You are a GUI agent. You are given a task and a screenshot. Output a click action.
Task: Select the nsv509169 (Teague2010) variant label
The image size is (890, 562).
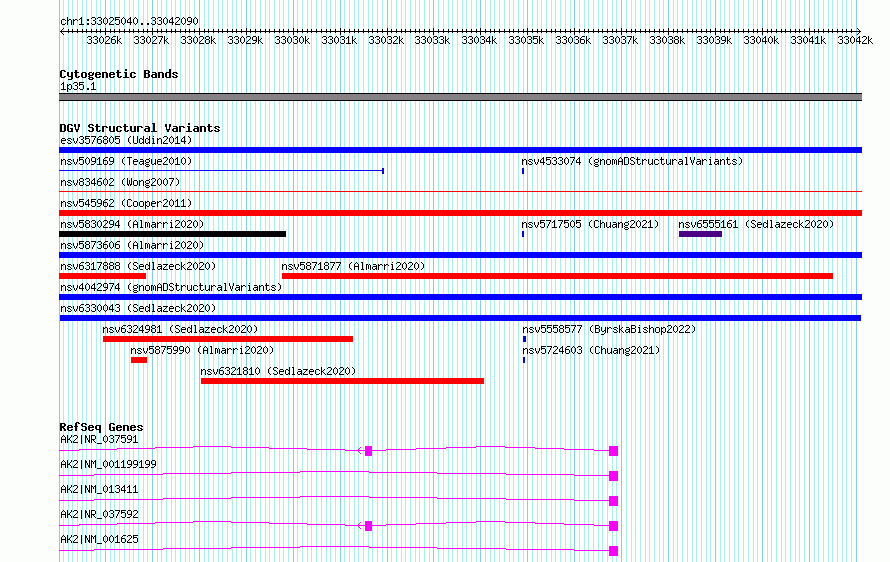126,161
